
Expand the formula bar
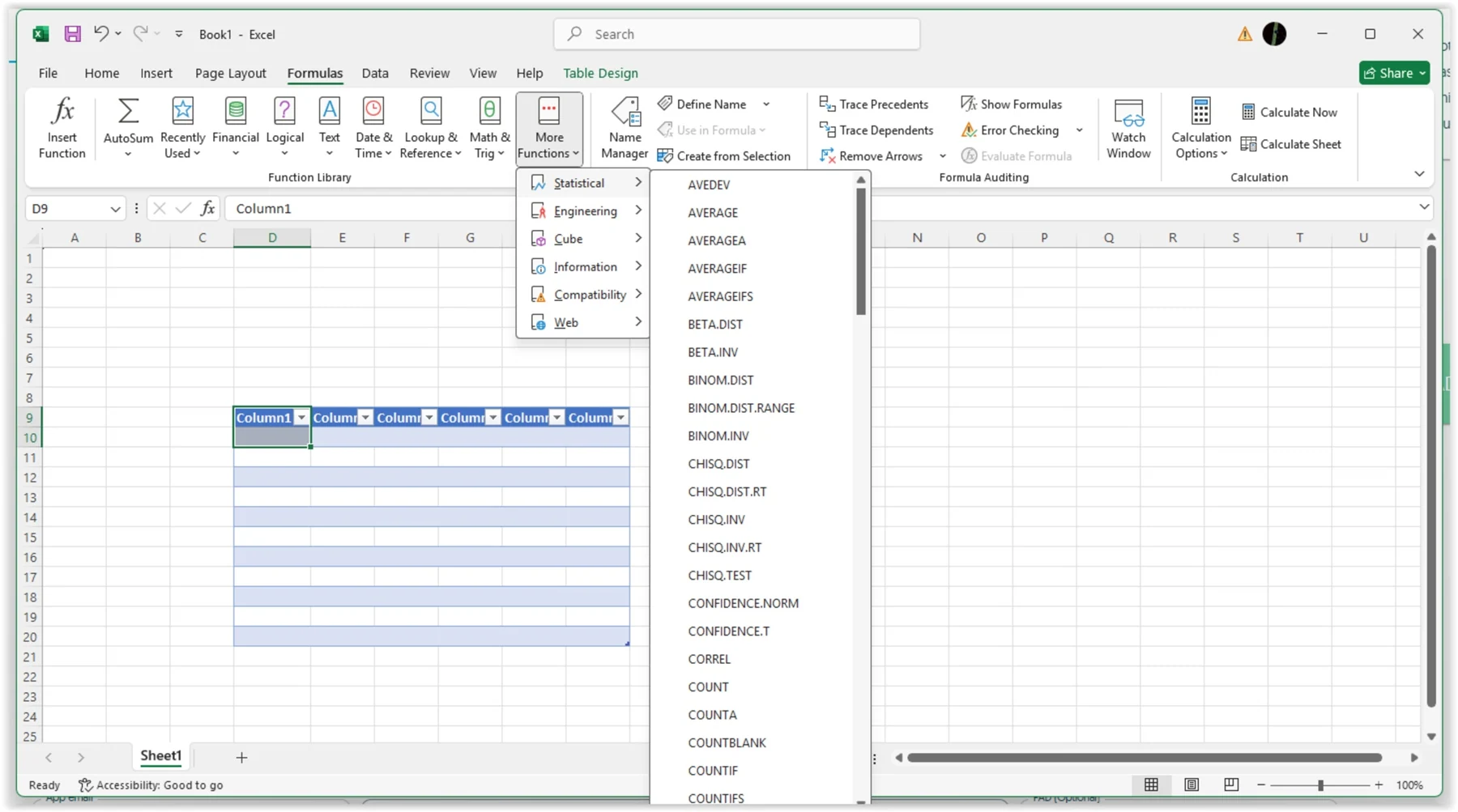[x=1424, y=207]
